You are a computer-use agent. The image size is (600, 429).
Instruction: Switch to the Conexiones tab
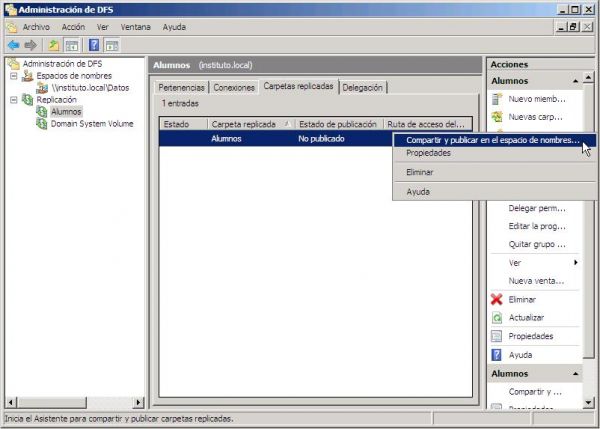click(x=234, y=88)
